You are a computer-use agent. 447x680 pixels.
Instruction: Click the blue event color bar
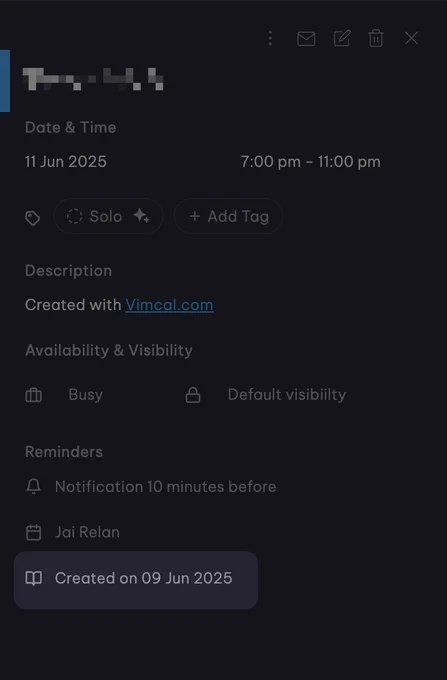5,81
